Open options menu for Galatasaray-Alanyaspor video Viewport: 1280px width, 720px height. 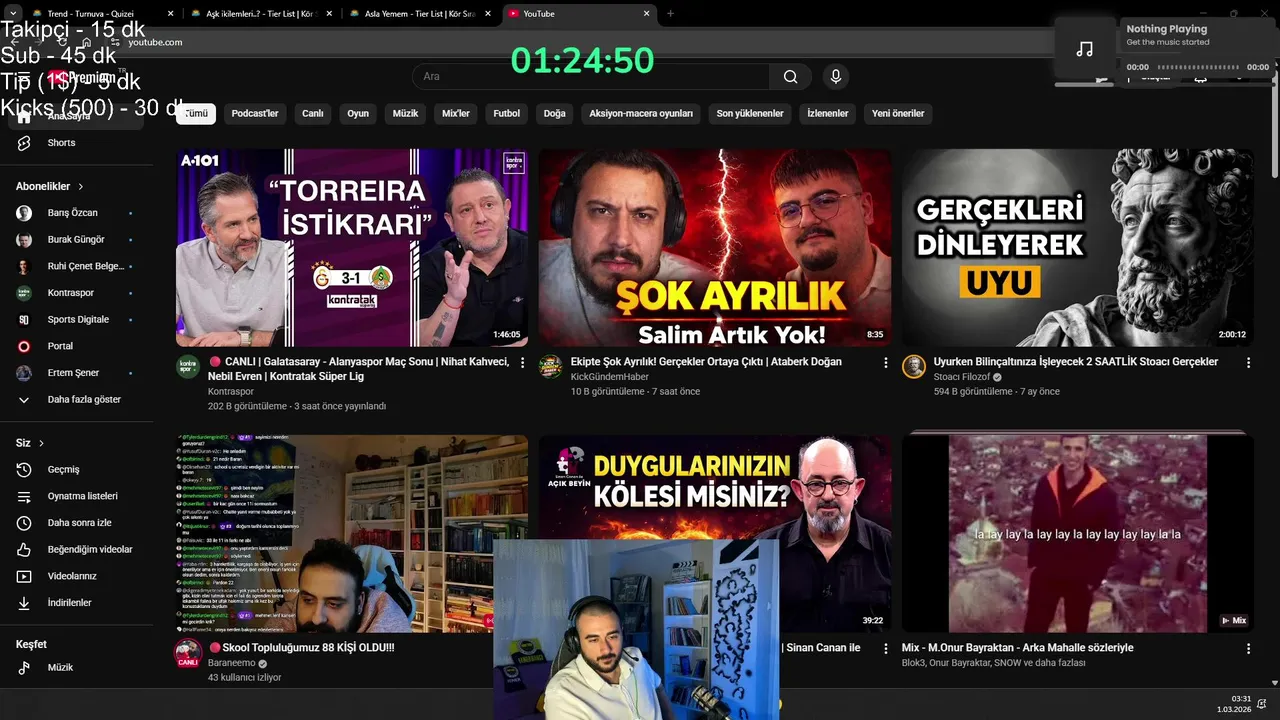(x=522, y=363)
